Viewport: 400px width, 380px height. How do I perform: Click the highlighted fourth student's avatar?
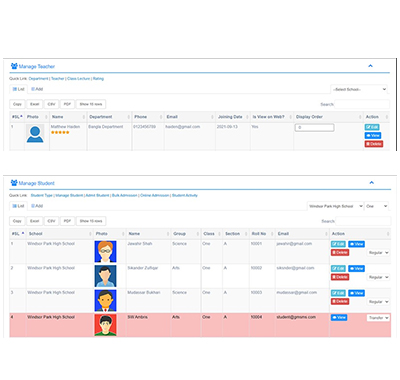(x=105, y=325)
